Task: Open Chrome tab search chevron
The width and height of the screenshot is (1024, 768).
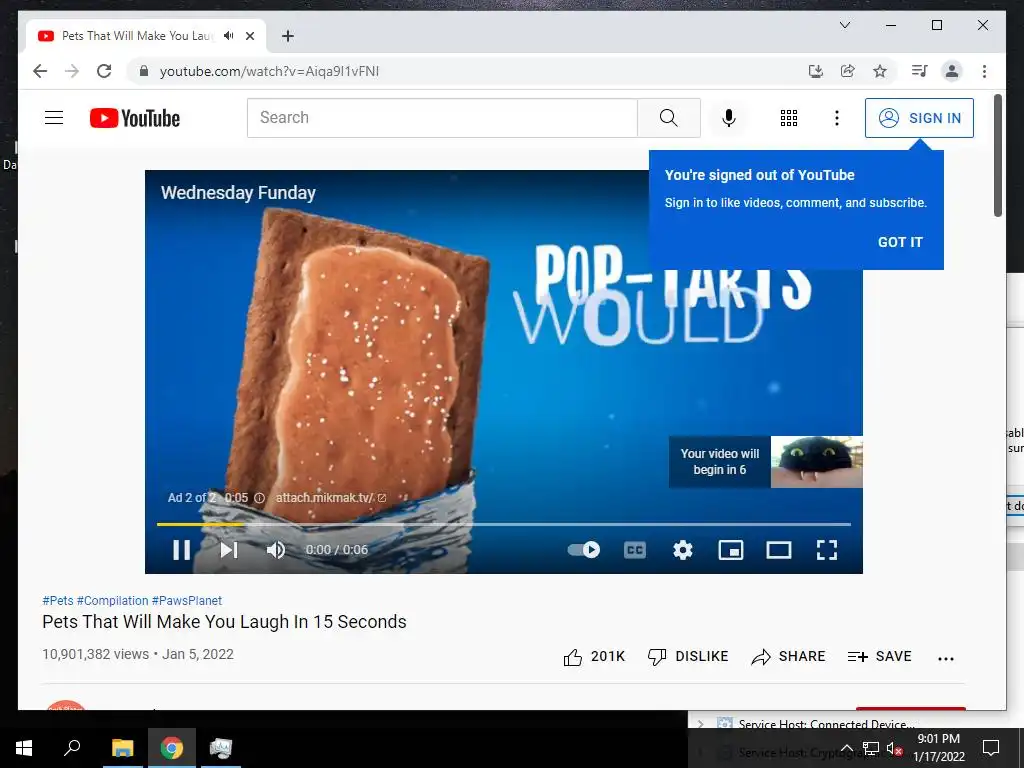Action: point(844,25)
